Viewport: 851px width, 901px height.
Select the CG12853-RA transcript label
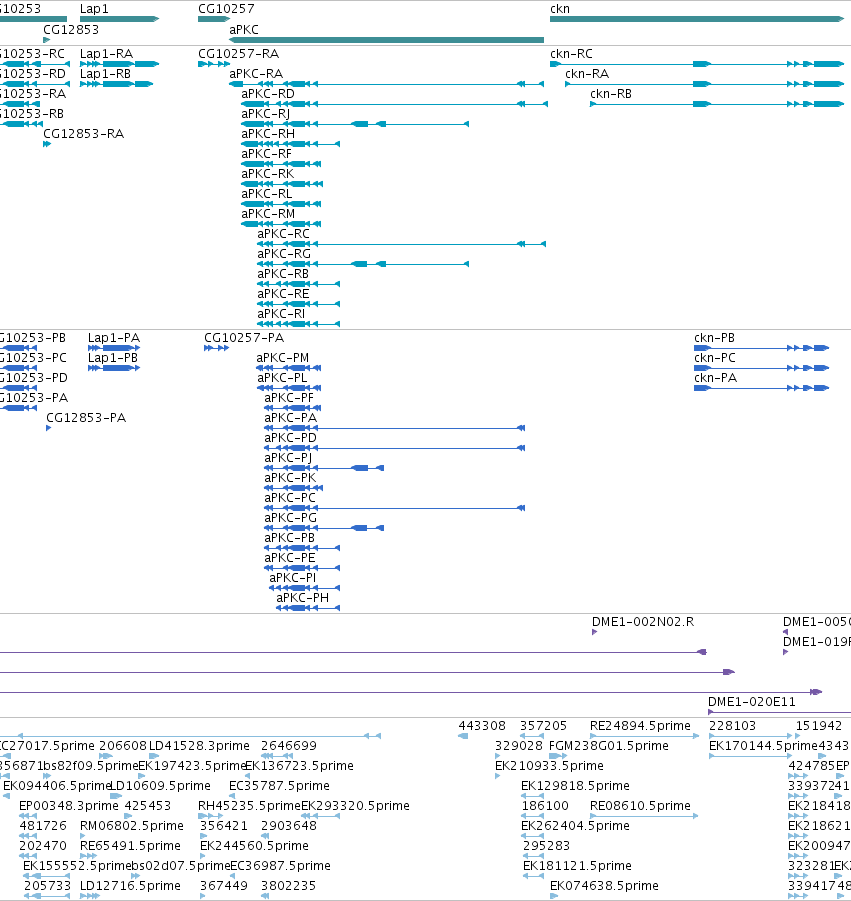pos(83,134)
